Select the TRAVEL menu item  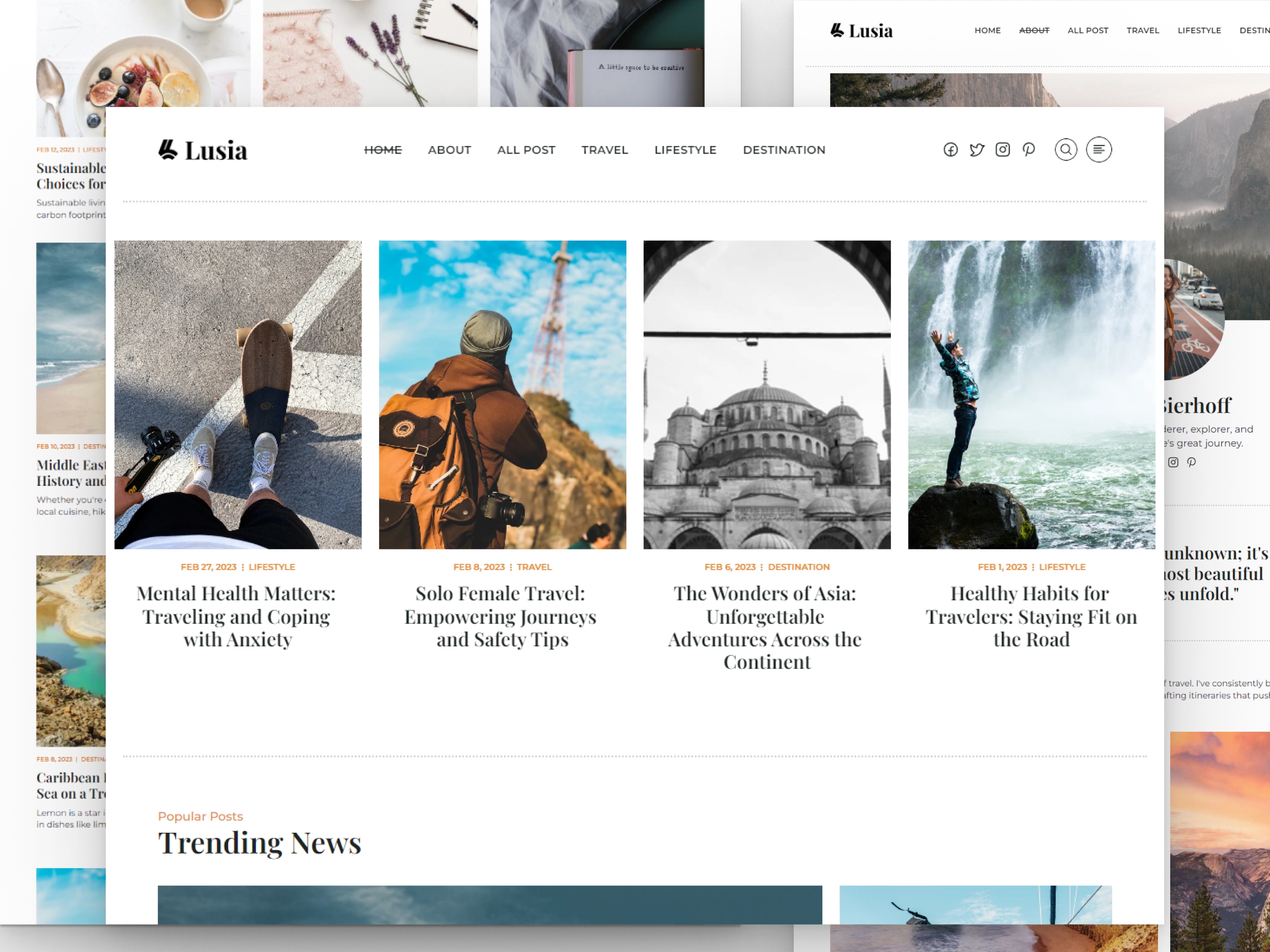coord(604,149)
